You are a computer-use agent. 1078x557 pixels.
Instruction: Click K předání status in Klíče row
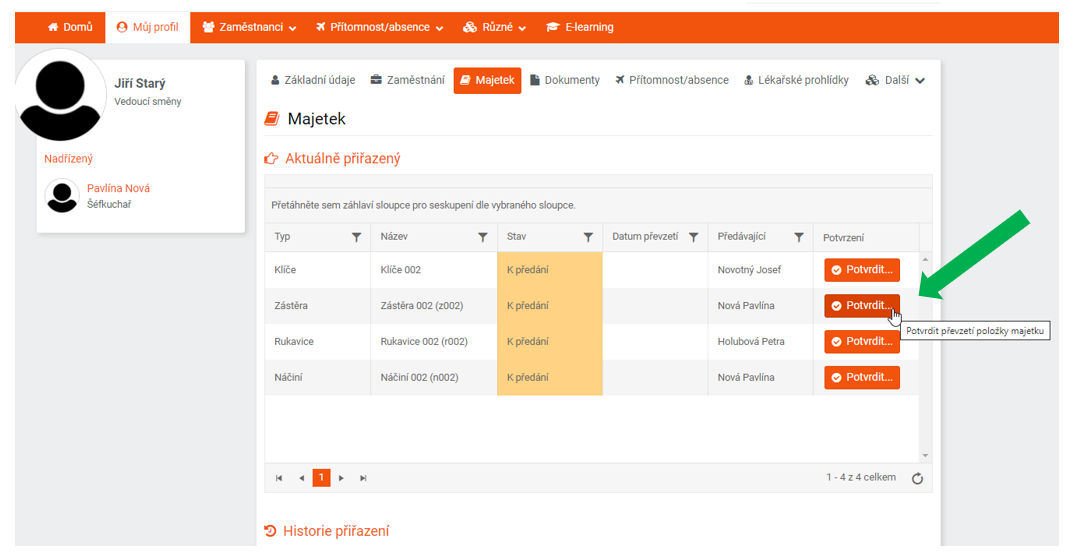[550, 270]
